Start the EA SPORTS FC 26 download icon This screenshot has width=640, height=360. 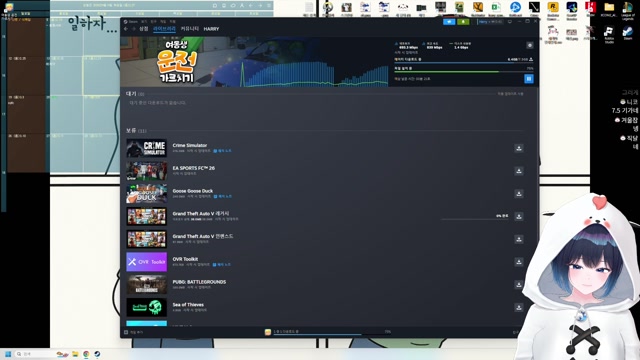point(519,171)
